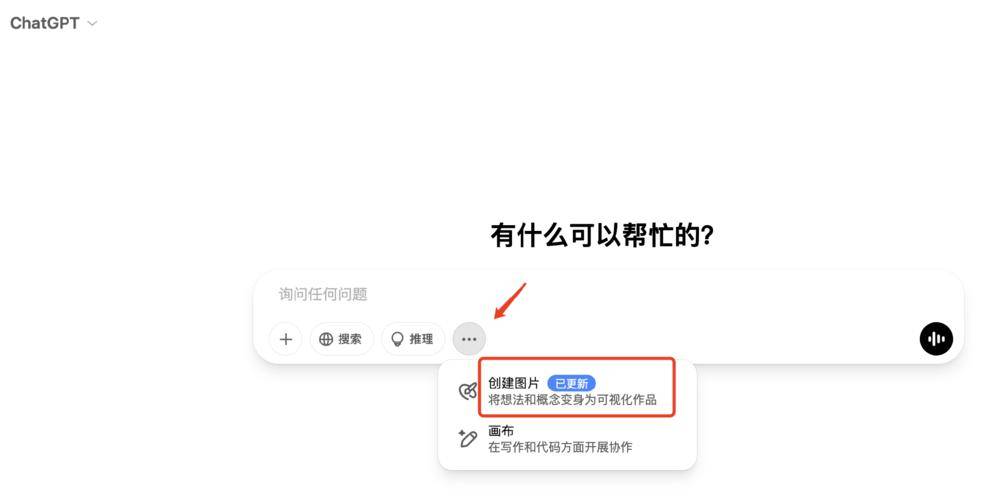This screenshot has width=1000, height=503.
Task: Click the lightbulb icon in 推理
Action: point(397,339)
